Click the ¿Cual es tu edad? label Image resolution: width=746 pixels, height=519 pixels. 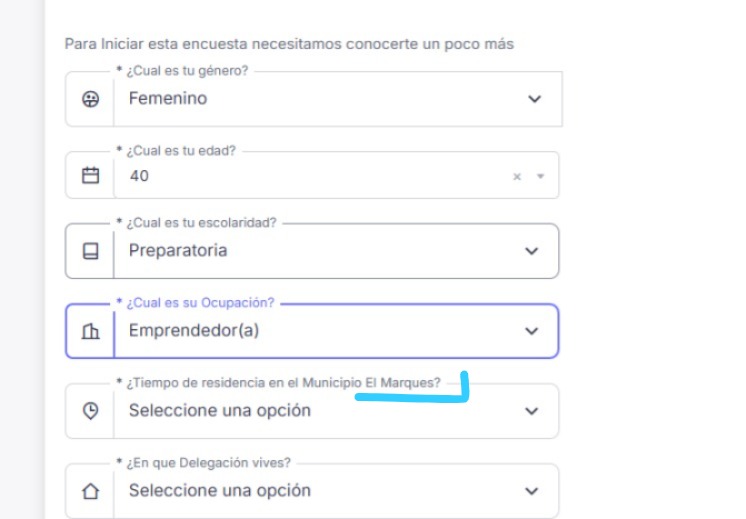point(183,151)
